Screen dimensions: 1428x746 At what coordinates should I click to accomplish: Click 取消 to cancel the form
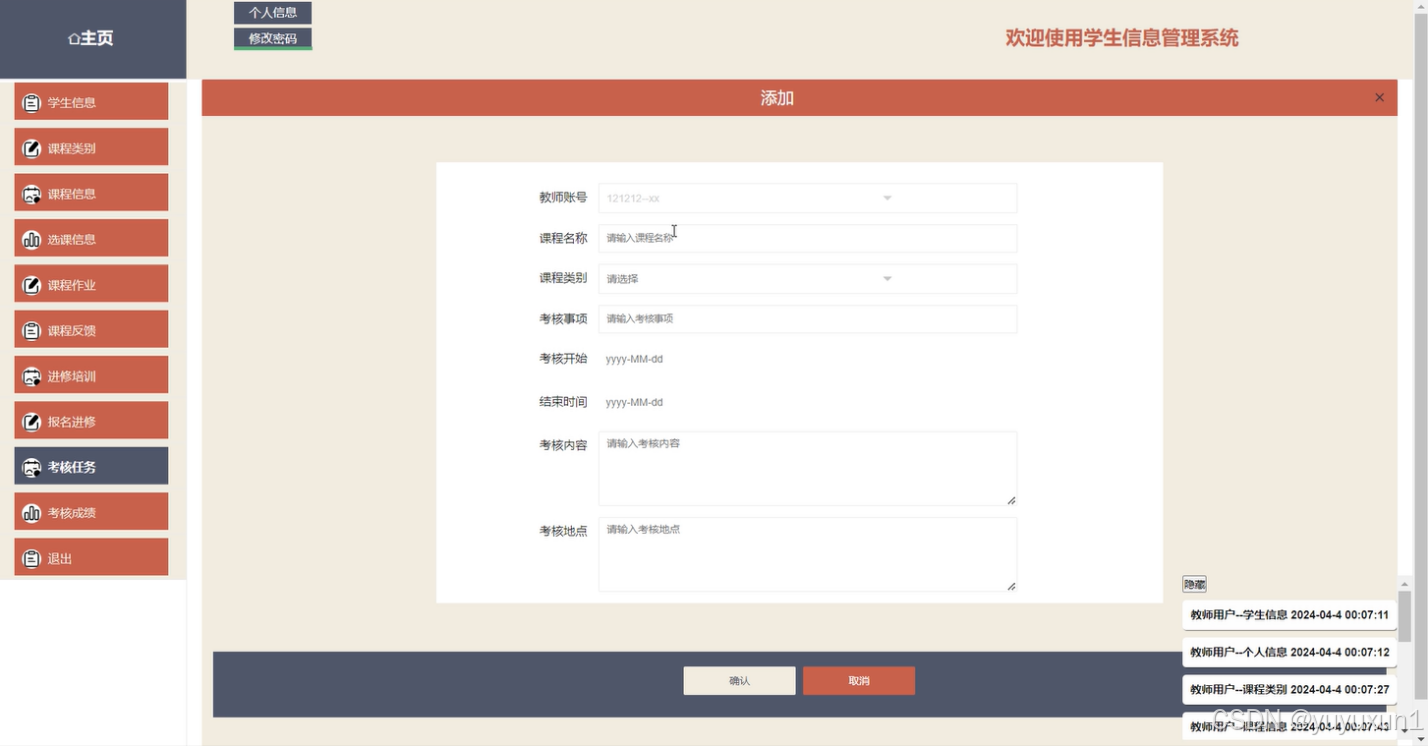(858, 680)
